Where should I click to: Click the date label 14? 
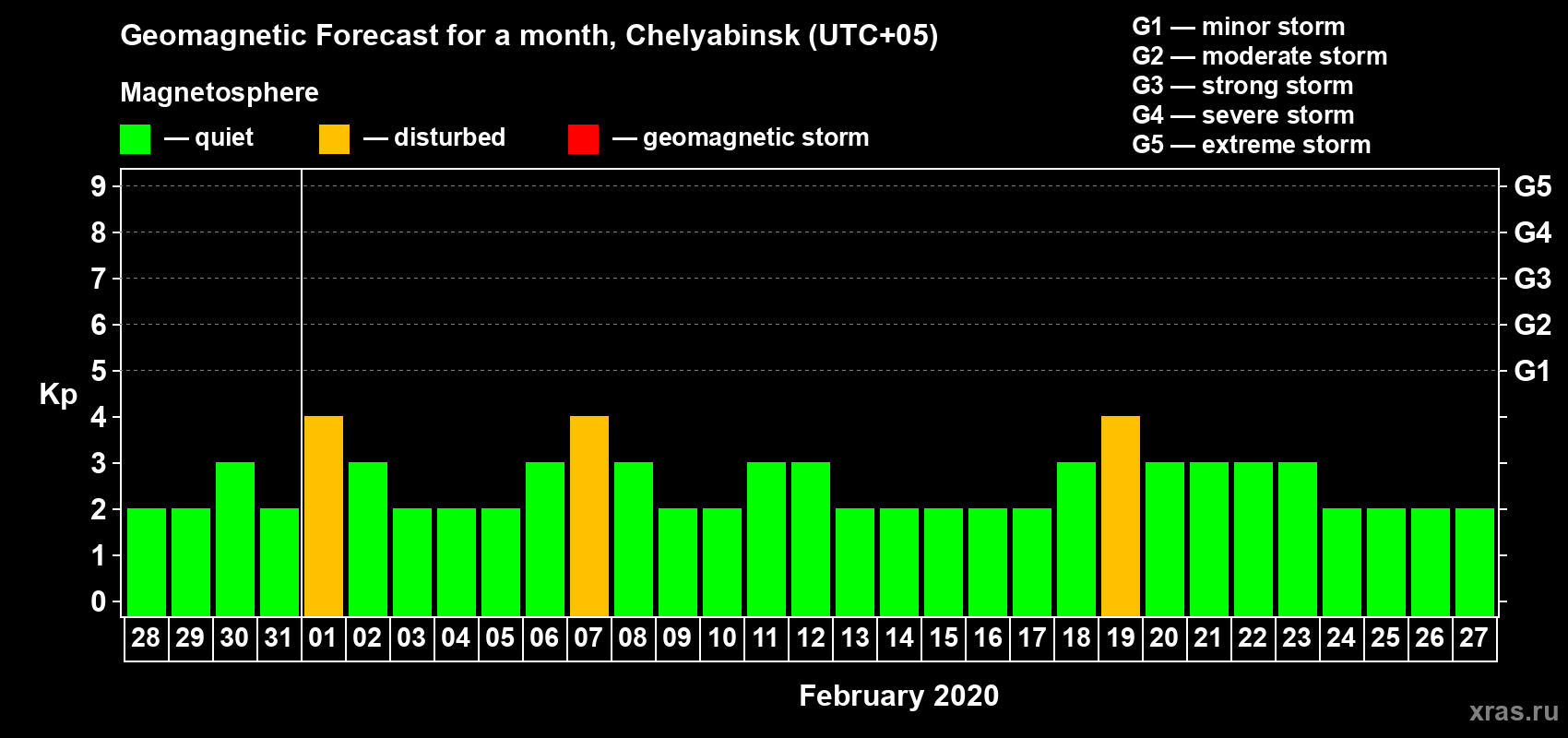pyautogui.click(x=899, y=637)
